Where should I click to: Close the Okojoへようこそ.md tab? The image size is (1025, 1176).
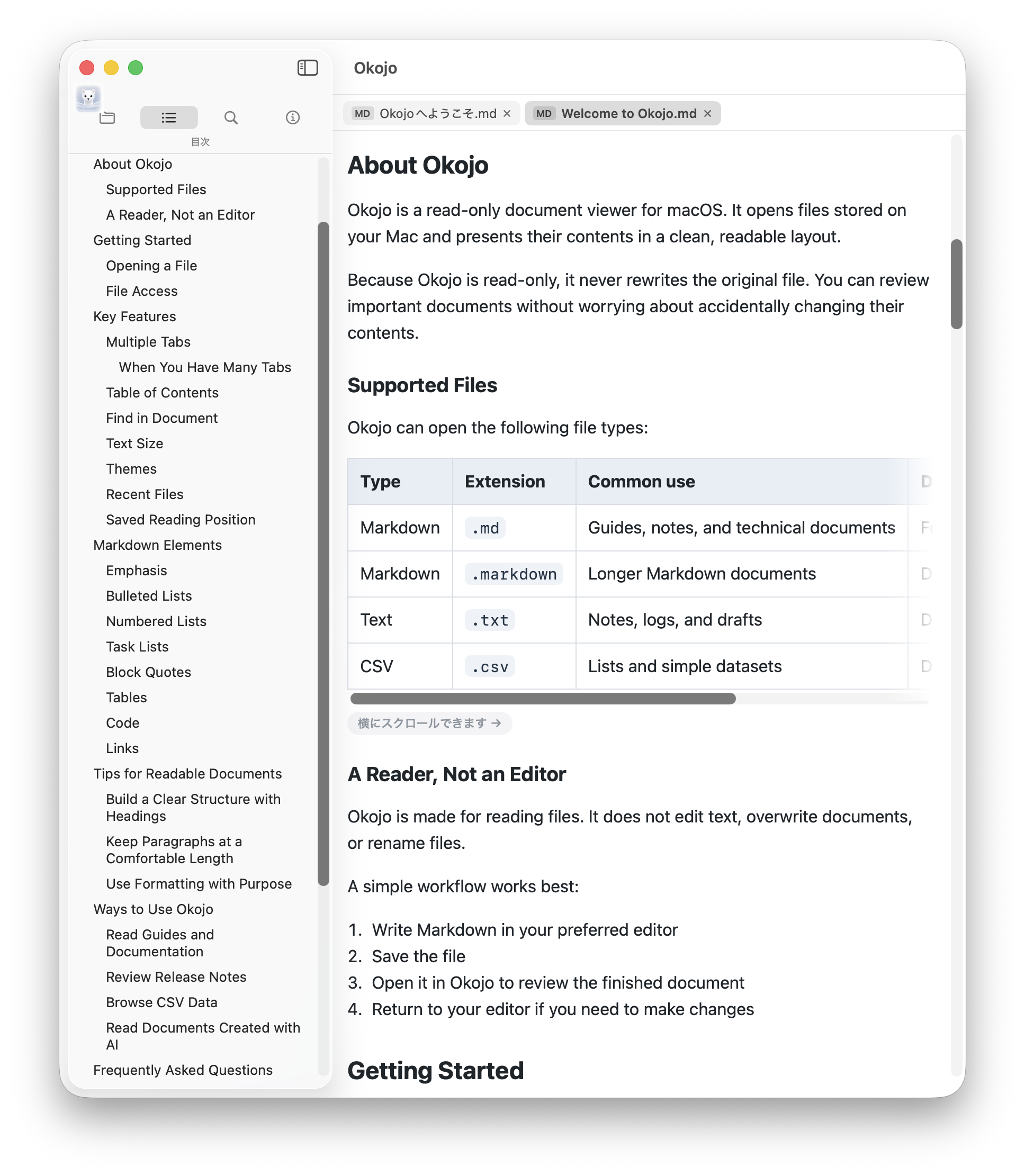click(507, 114)
